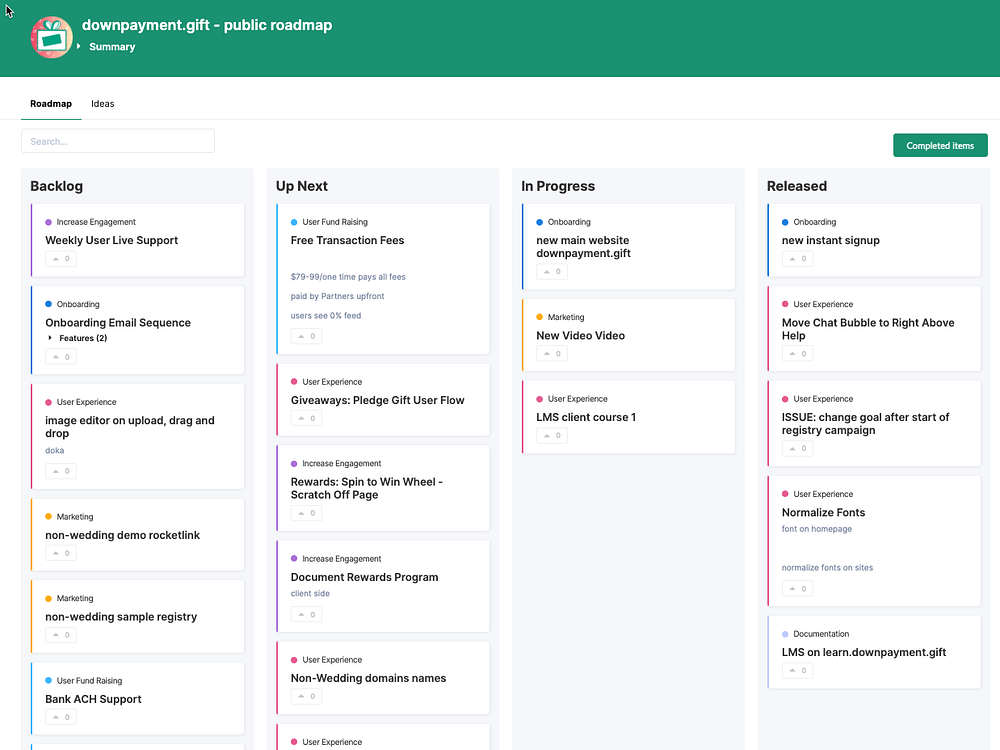Click orange Marketing dot on New Video Video
This screenshot has width=1000, height=750.
pos(540,317)
